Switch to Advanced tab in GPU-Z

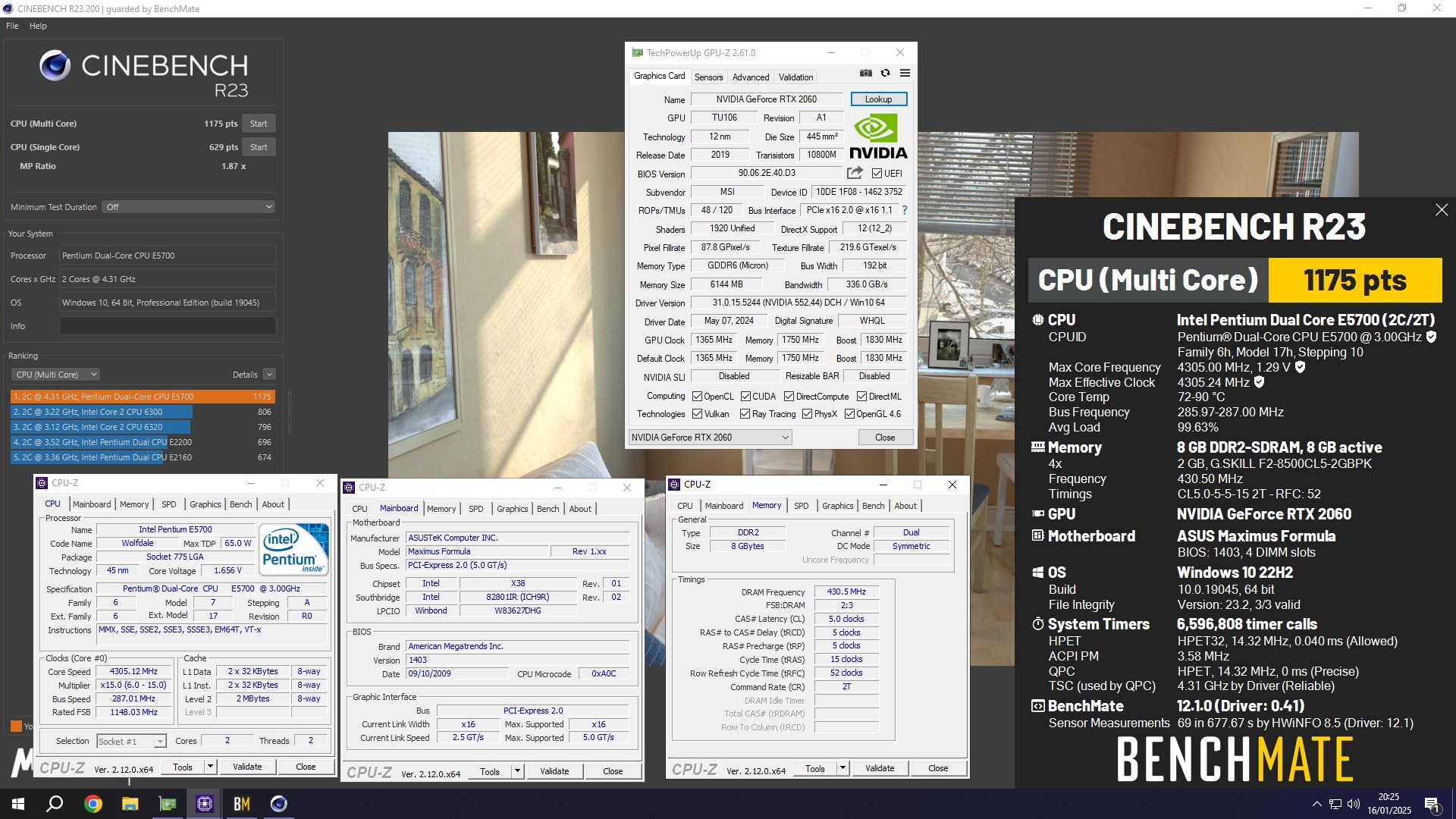751,77
